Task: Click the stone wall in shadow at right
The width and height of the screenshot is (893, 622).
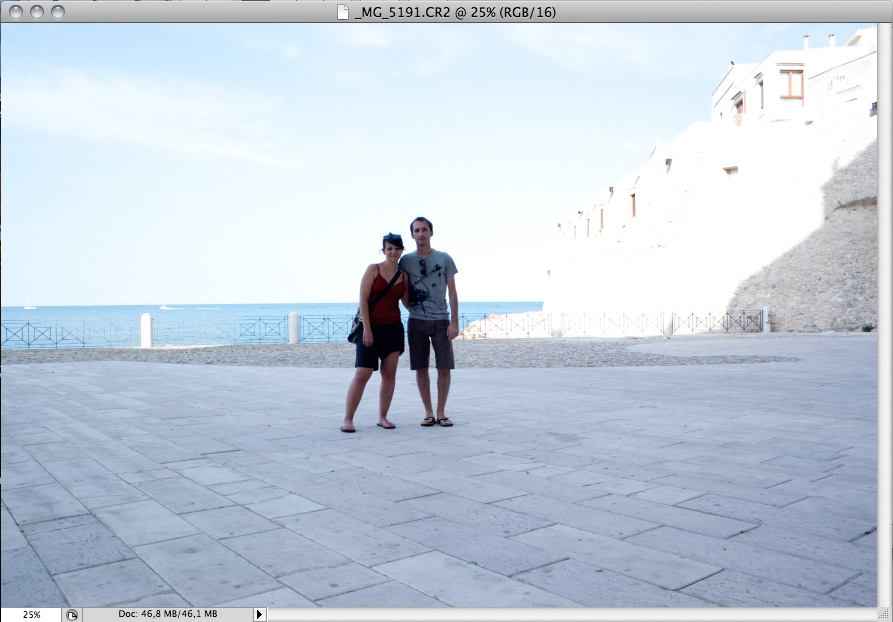Action: [x=810, y=260]
